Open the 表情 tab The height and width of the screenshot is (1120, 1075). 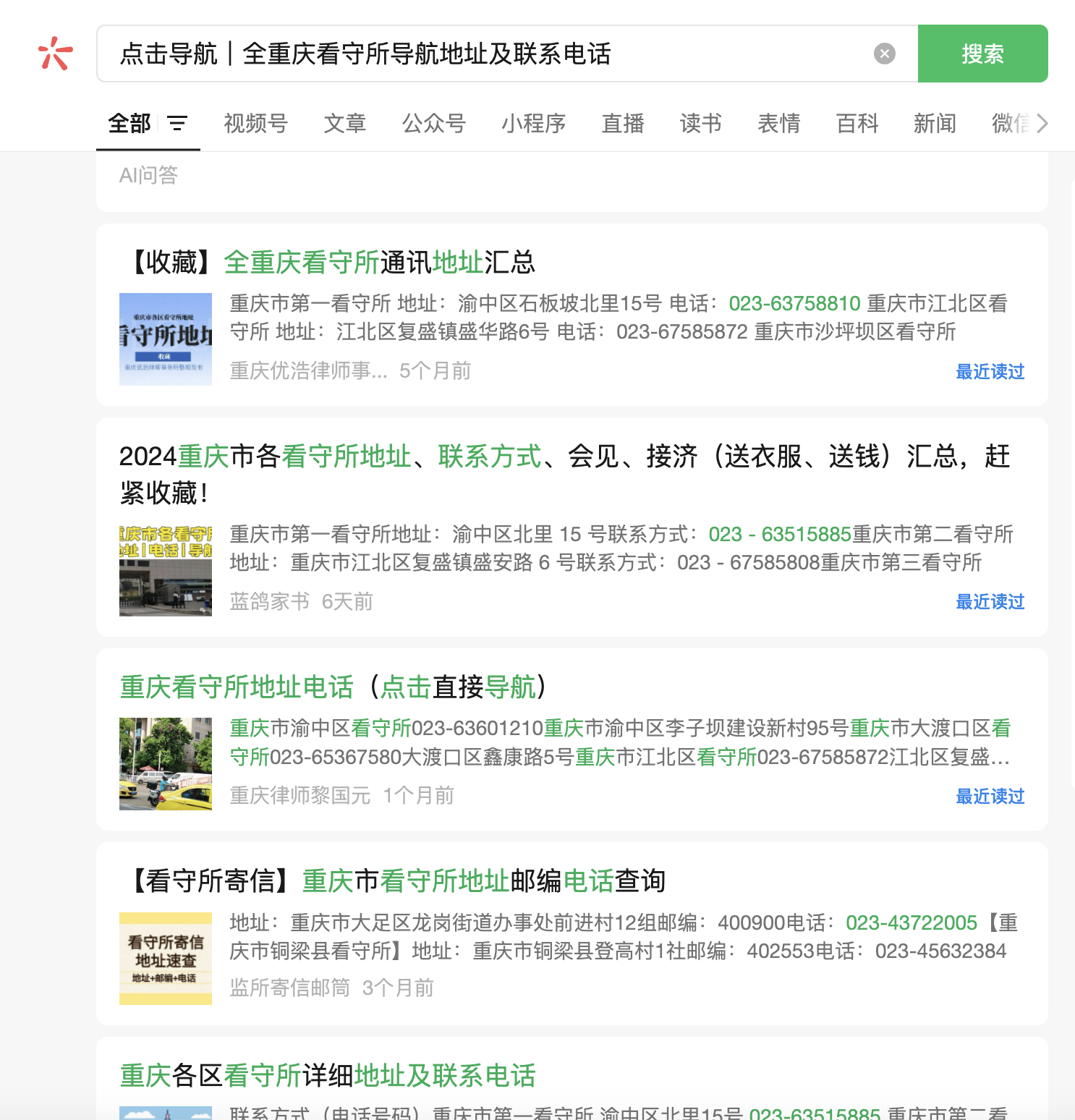(778, 123)
